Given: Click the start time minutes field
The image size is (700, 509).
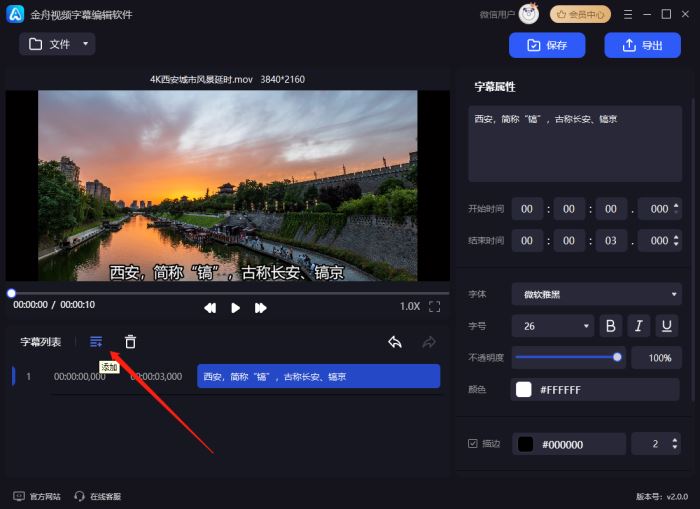Looking at the screenshot, I should [569, 209].
